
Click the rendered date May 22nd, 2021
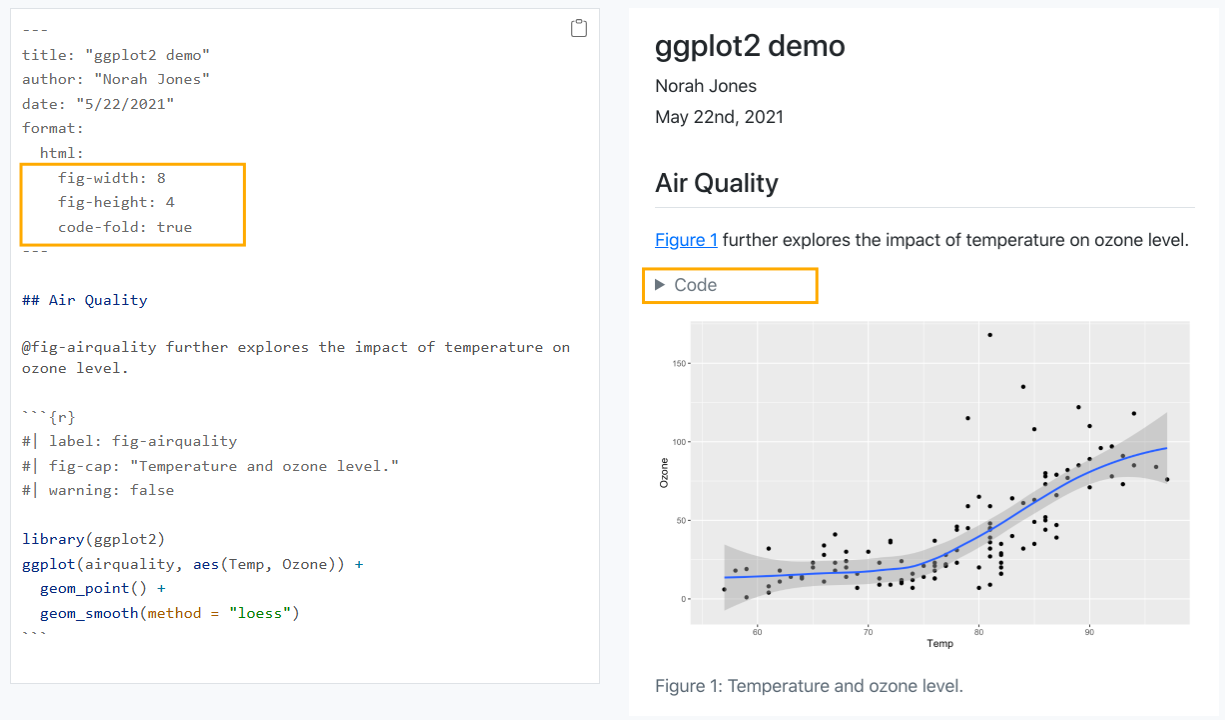pos(719,117)
